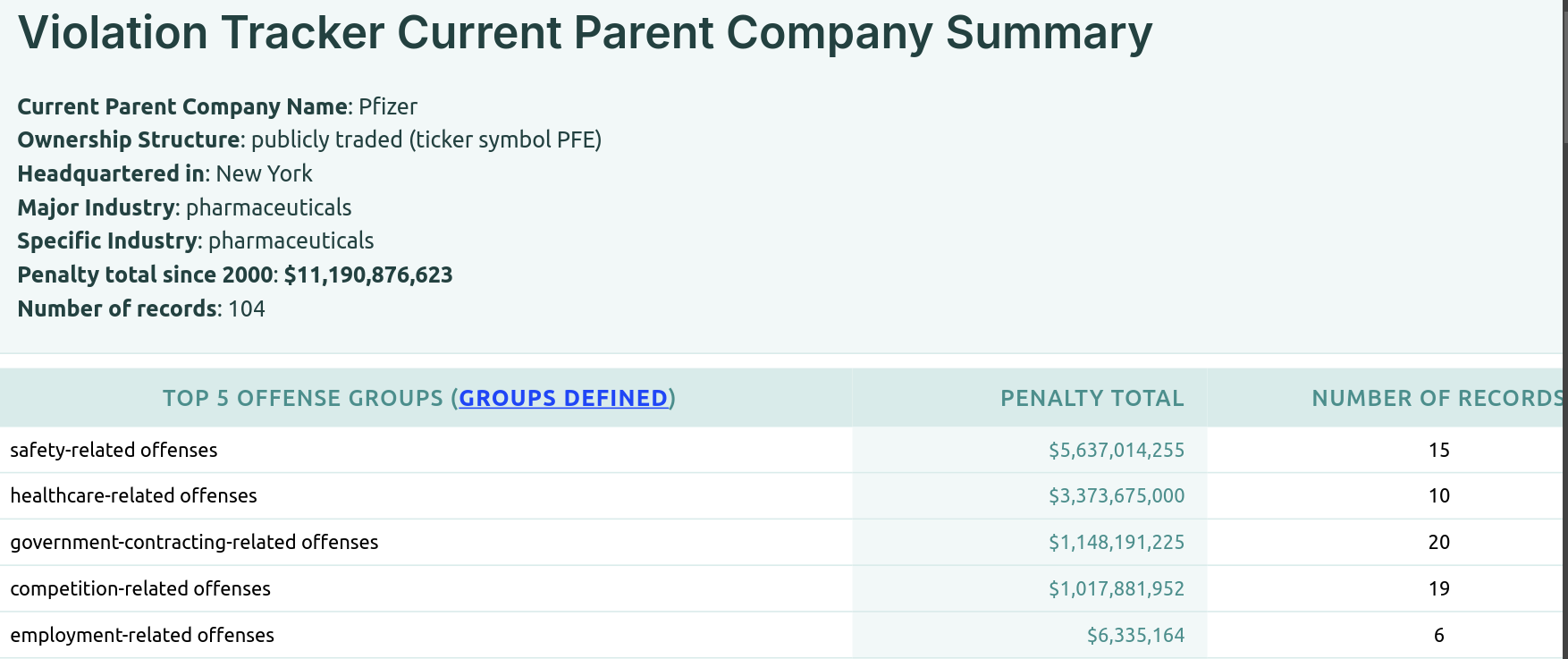Viewport: 1568px width, 659px height.
Task: Open the GROUPS DEFINED link
Action: pos(563,398)
